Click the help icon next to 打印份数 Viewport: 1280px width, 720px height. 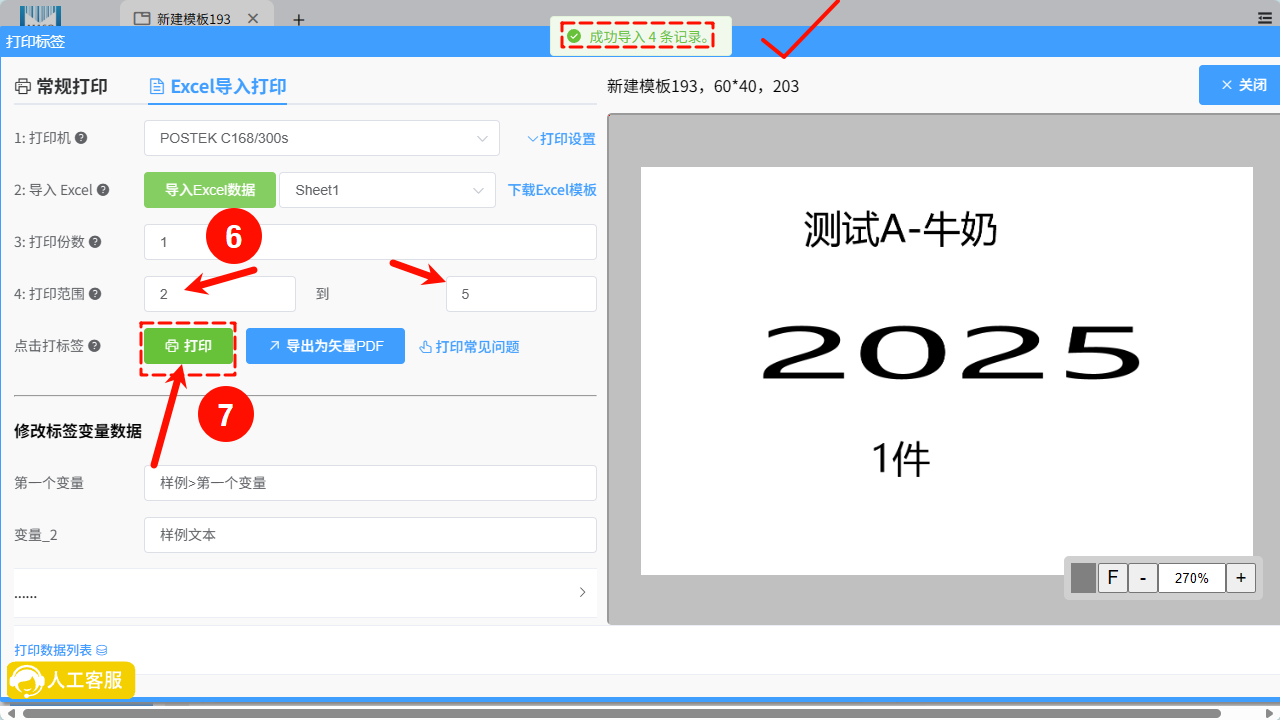coord(95,242)
